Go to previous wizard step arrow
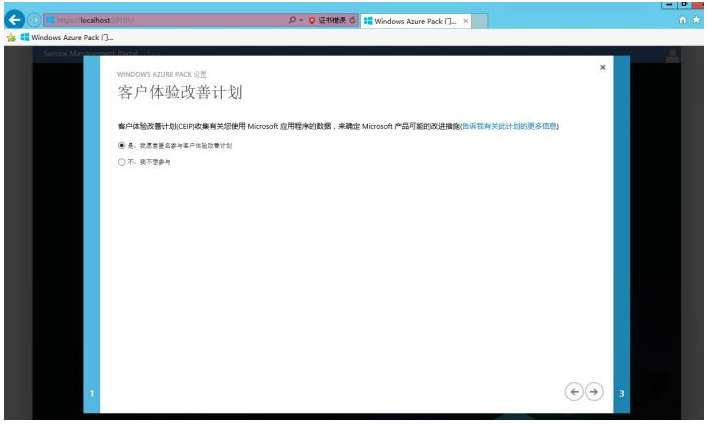Viewport: 707px width, 425px height. tap(574, 392)
